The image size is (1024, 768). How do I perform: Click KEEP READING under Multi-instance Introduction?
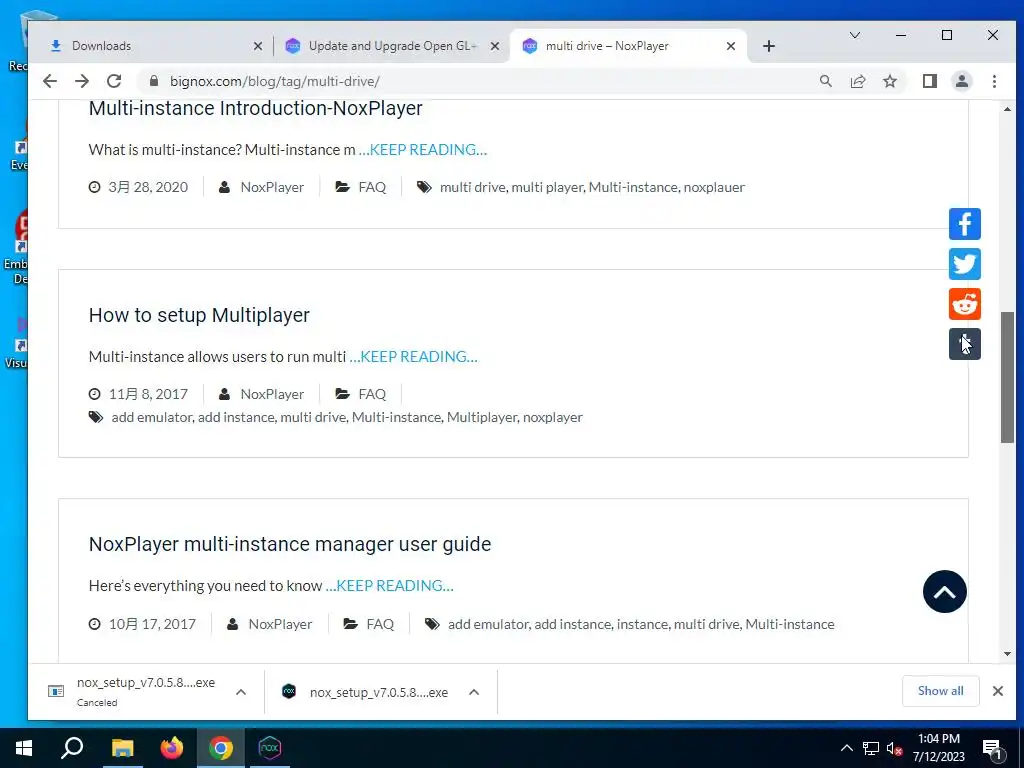(423, 150)
